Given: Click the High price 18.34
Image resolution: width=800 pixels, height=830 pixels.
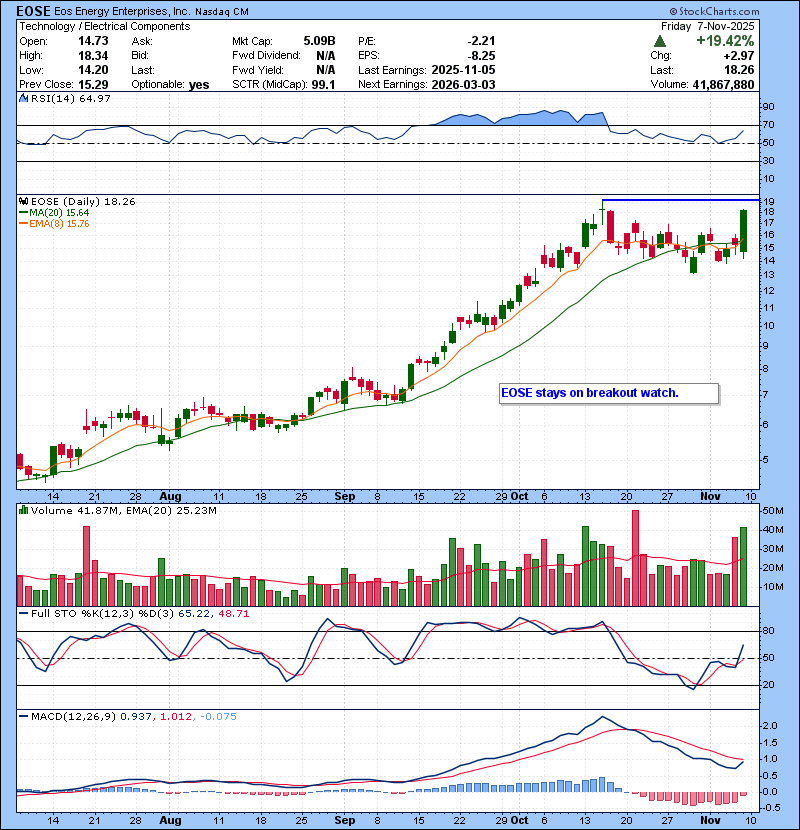Looking at the screenshot, I should pos(93,56).
